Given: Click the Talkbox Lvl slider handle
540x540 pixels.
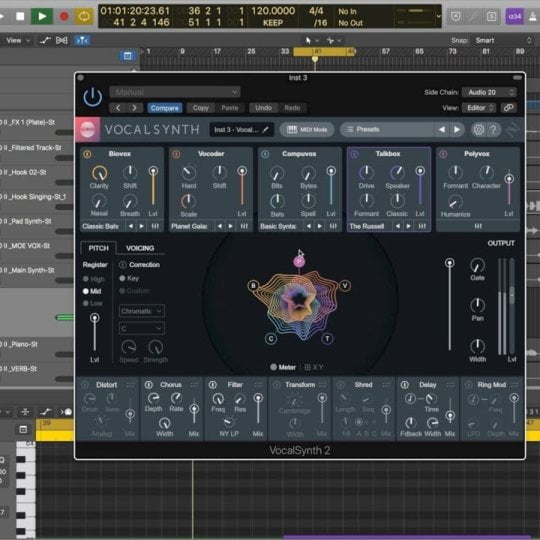Looking at the screenshot, I should (420, 171).
